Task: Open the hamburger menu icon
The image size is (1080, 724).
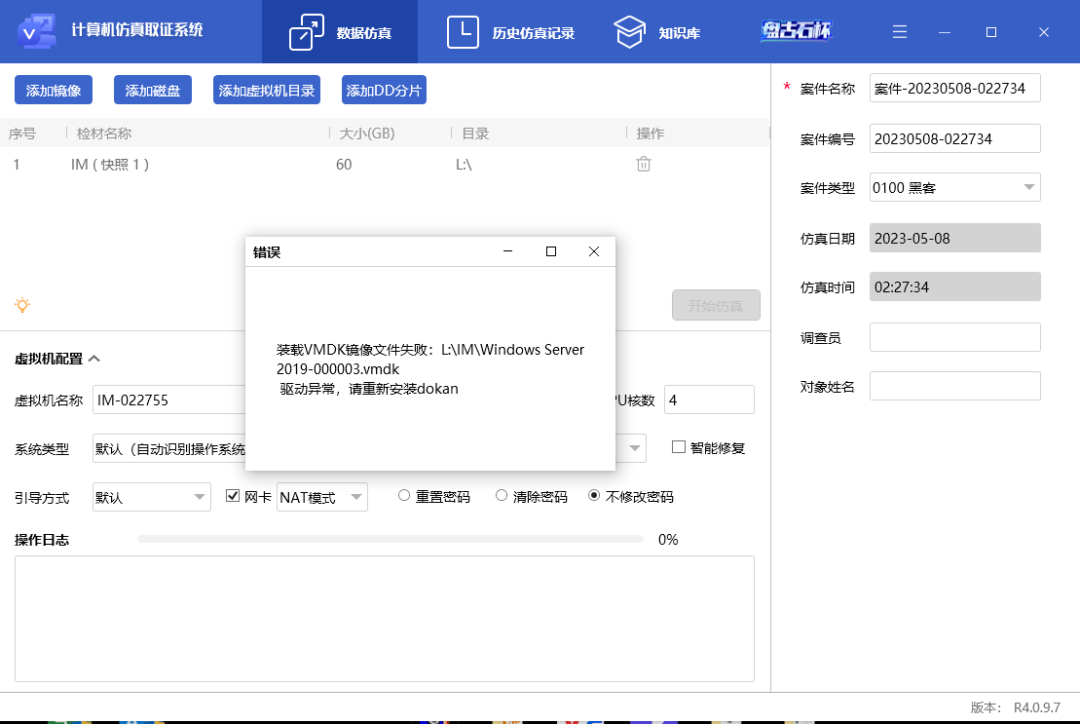Action: (x=900, y=32)
